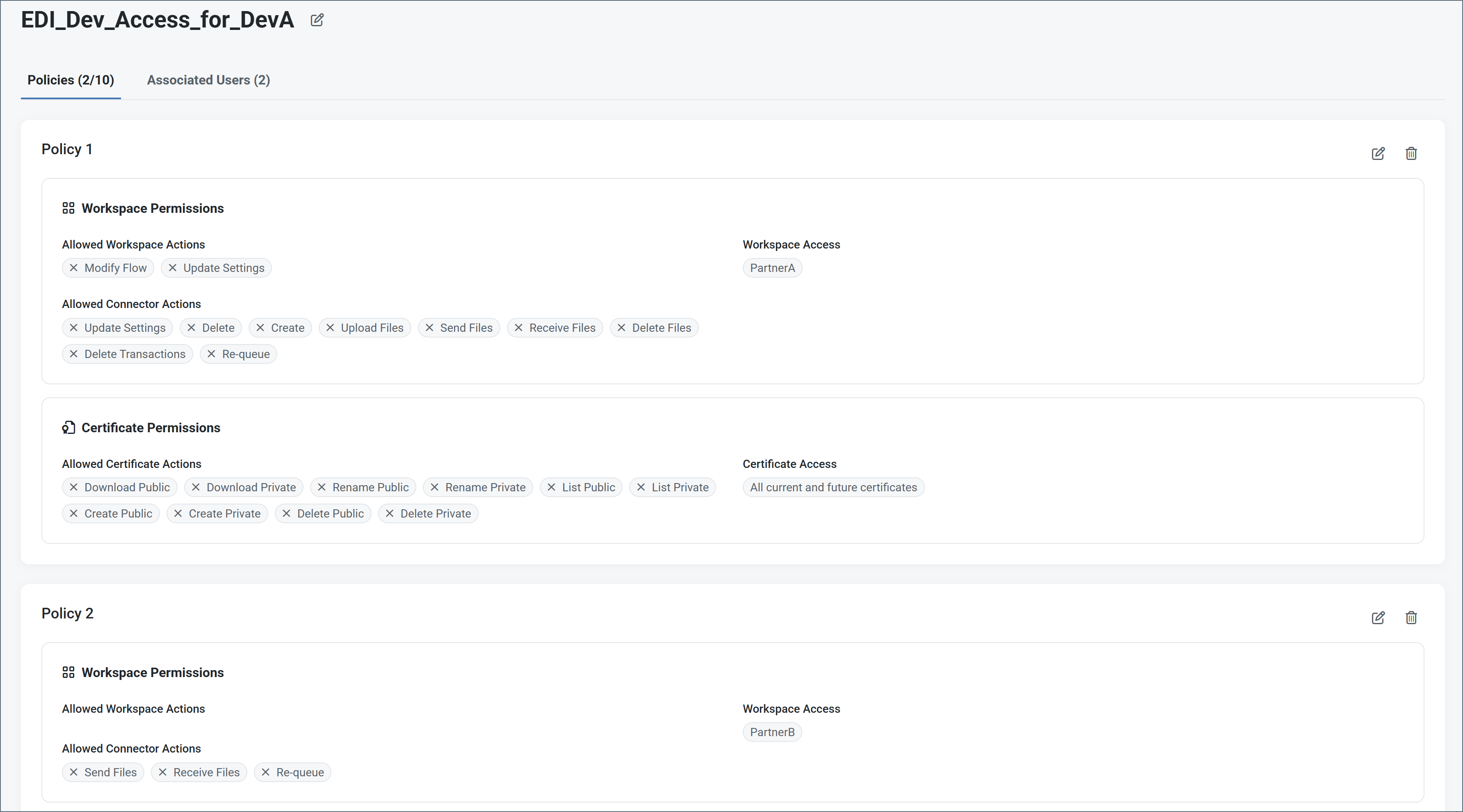Delete Policy 1 with trash icon
The height and width of the screenshot is (812, 1463).
click(1411, 153)
